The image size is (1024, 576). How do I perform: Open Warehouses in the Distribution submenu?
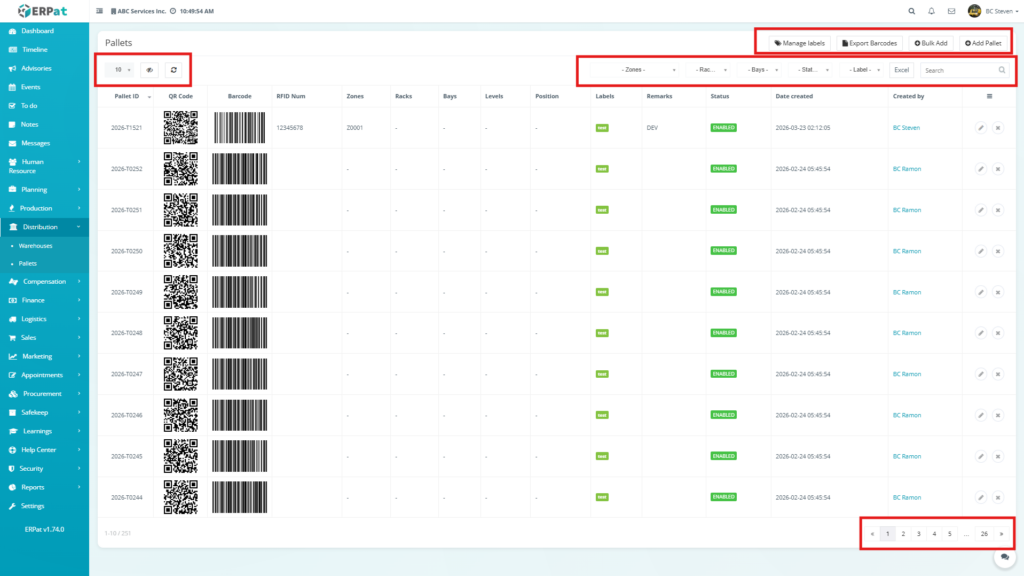[36, 245]
